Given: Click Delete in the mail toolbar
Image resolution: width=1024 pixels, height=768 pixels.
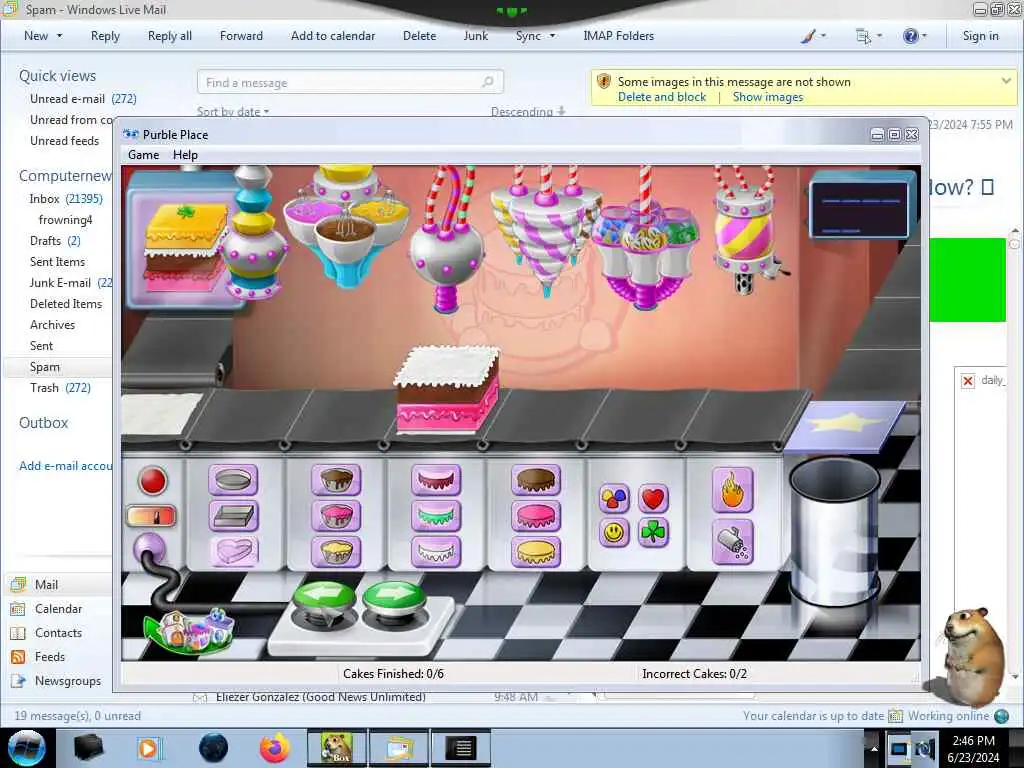Looking at the screenshot, I should click(x=419, y=36).
